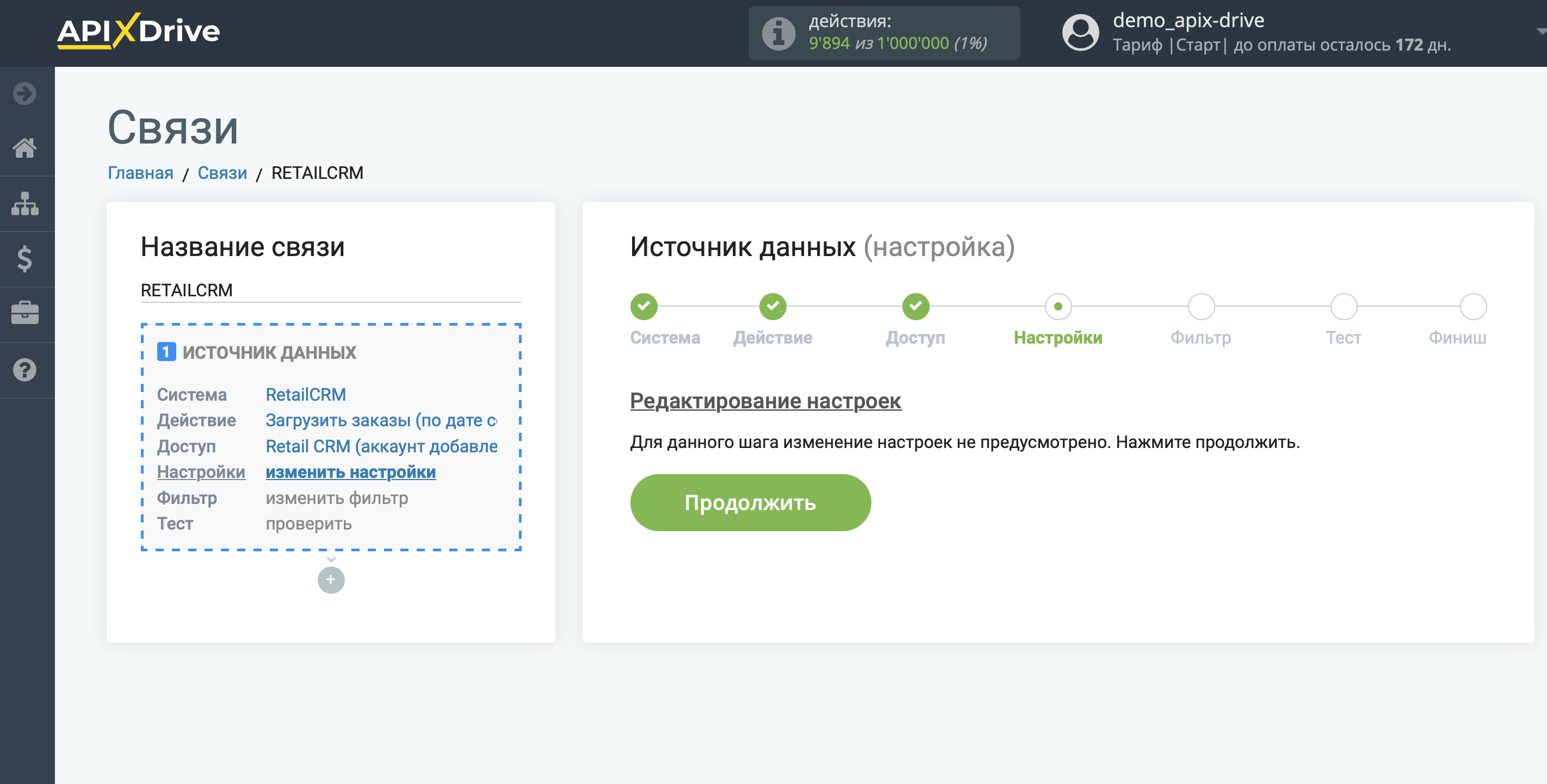Edit the connection name RETAILCRM field
1547x784 pixels.
[331, 290]
